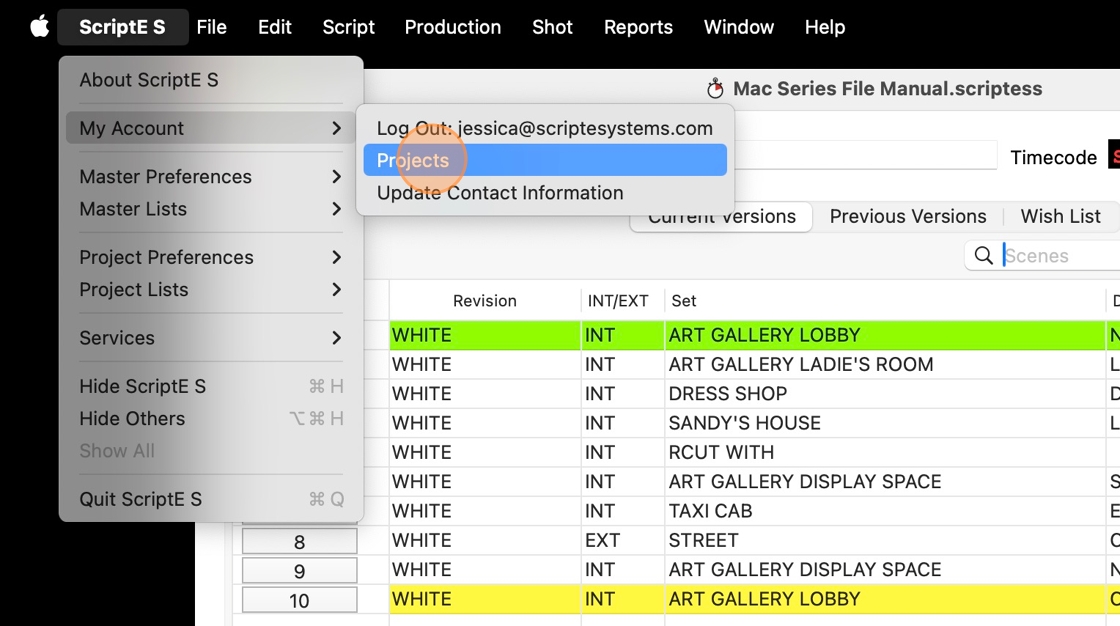Viewport: 1120px width, 626px height.
Task: Open the Apple menu
Action: (39, 27)
